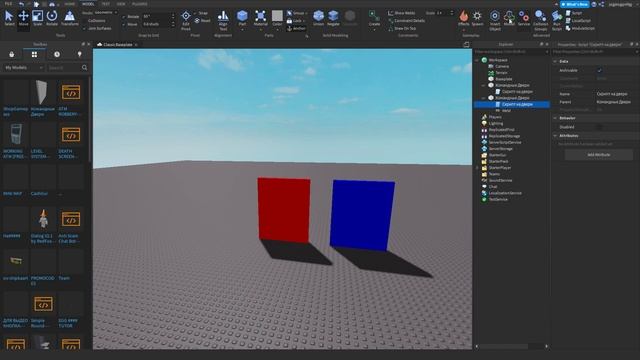Toggle the Archivable property checkbox
This screenshot has width=640, height=360.
(599, 71)
